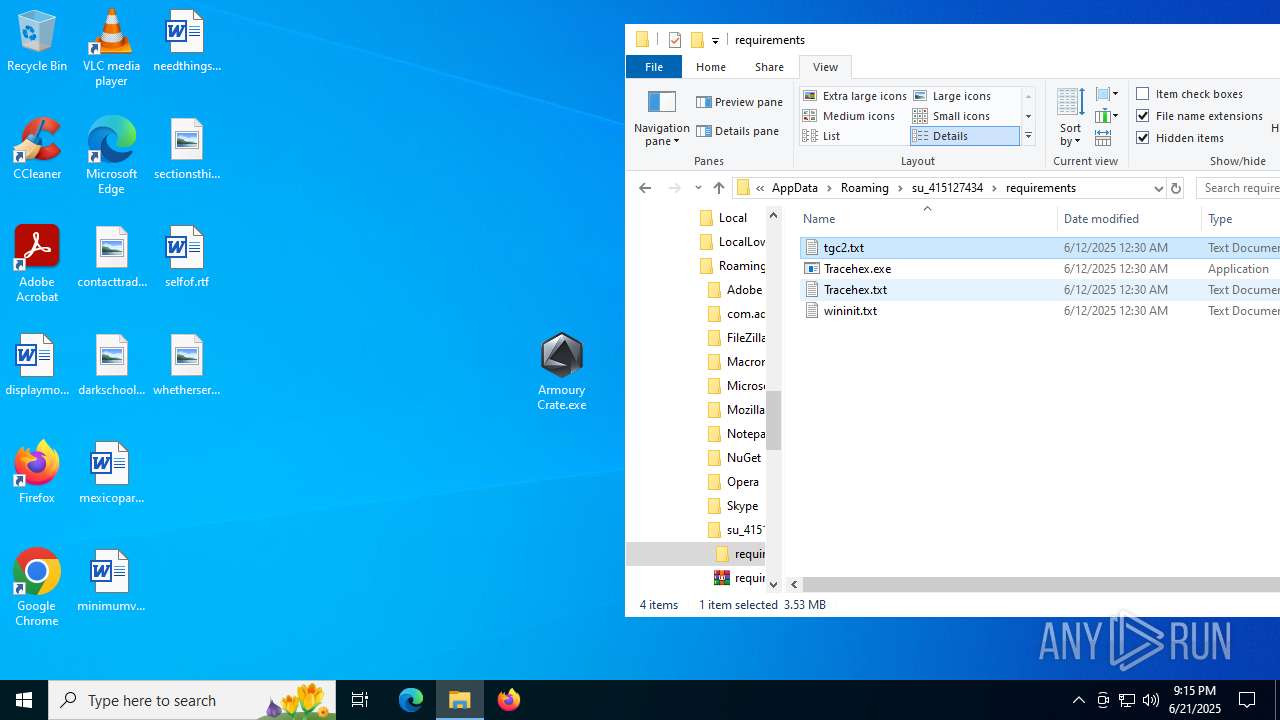The height and width of the screenshot is (720, 1280).
Task: Expand the Roaming breadcrumb chevron
Action: click(x=898, y=188)
